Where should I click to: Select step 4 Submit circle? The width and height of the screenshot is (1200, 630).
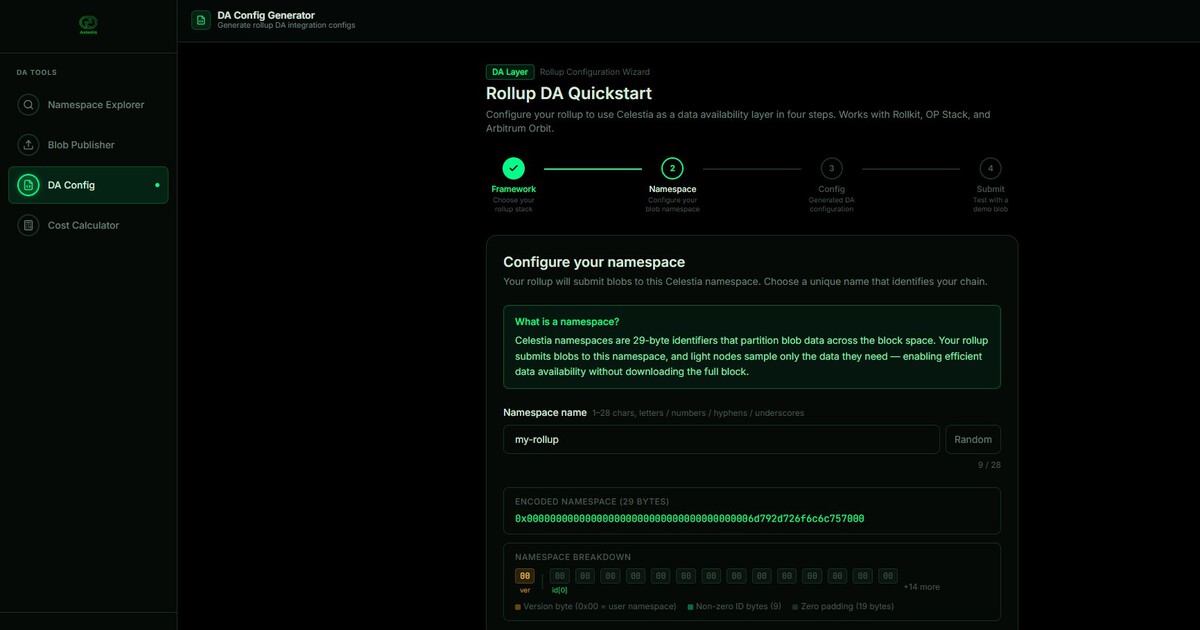[x=990, y=168]
